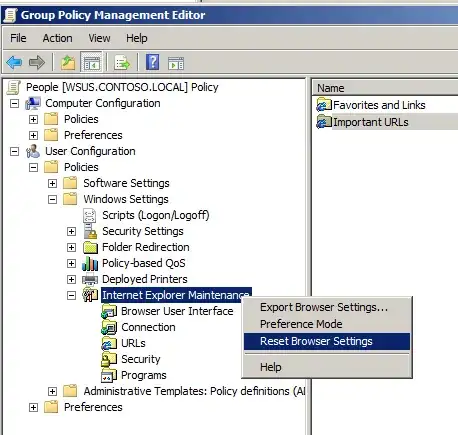Click the Up One Level folder icon
The height and width of the screenshot is (435, 458).
click(68, 62)
